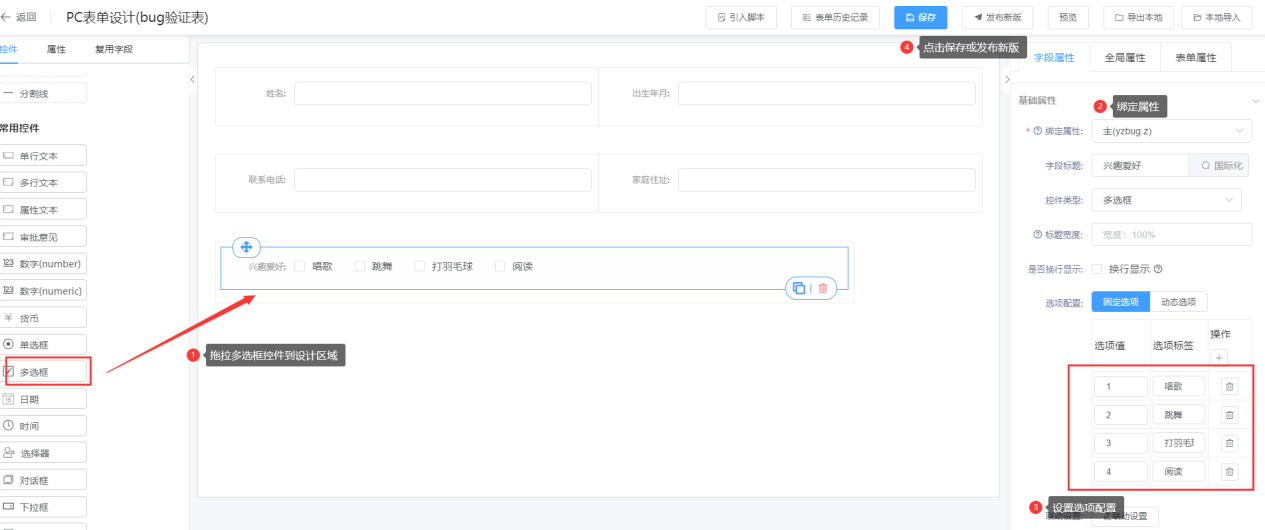Image resolution: width=1265 pixels, height=530 pixels.
Task: Click the move handle icon on the checkbox field
Action: [247, 247]
